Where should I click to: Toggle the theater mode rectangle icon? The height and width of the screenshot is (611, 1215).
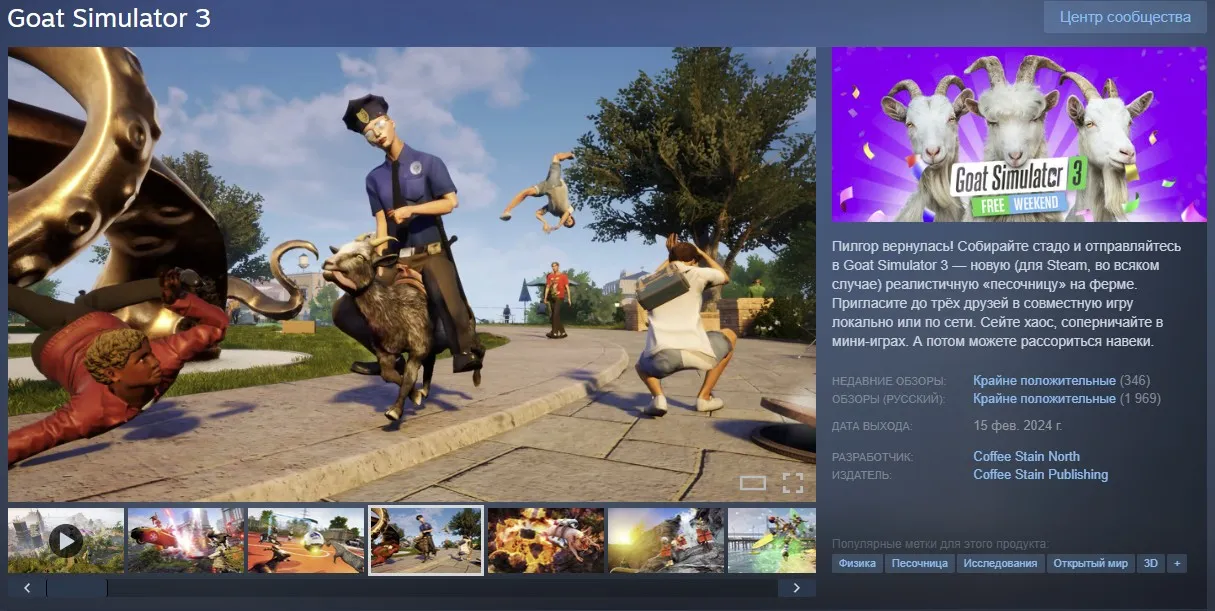[753, 484]
